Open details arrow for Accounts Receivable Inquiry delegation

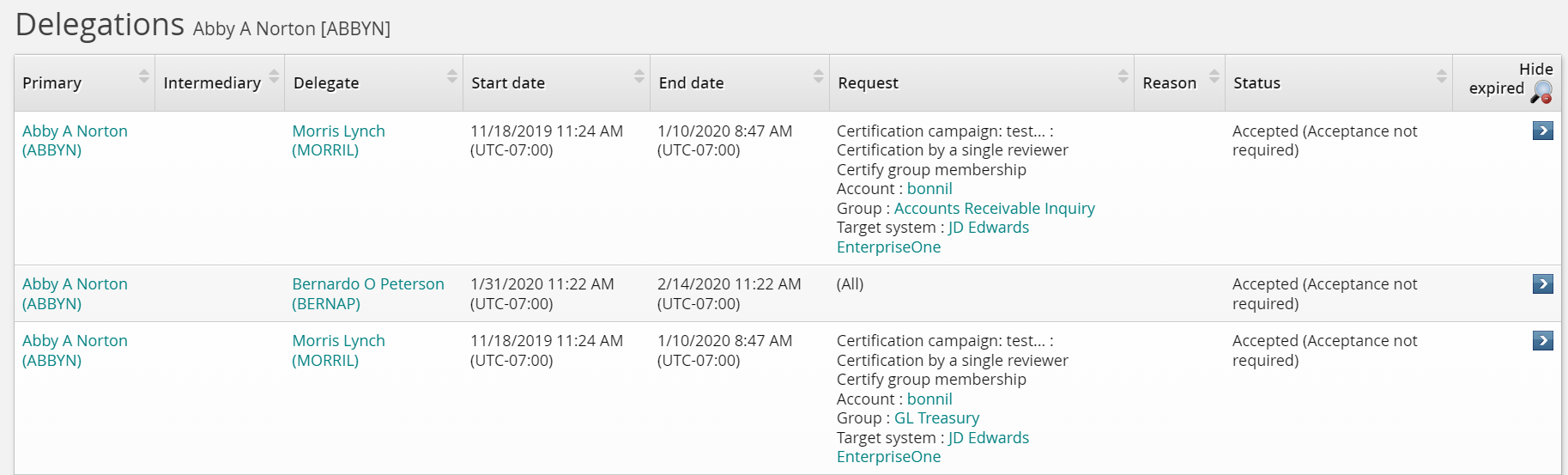(x=1542, y=131)
